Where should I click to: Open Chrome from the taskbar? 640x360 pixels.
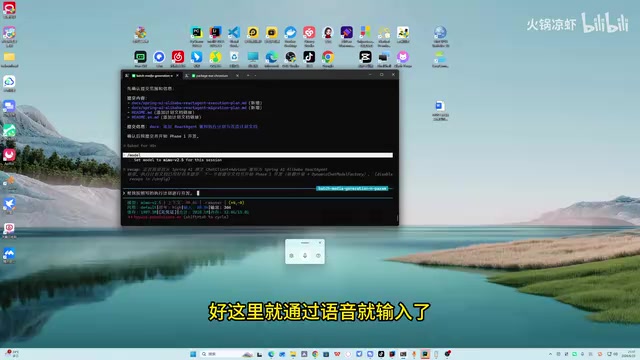pos(315,354)
